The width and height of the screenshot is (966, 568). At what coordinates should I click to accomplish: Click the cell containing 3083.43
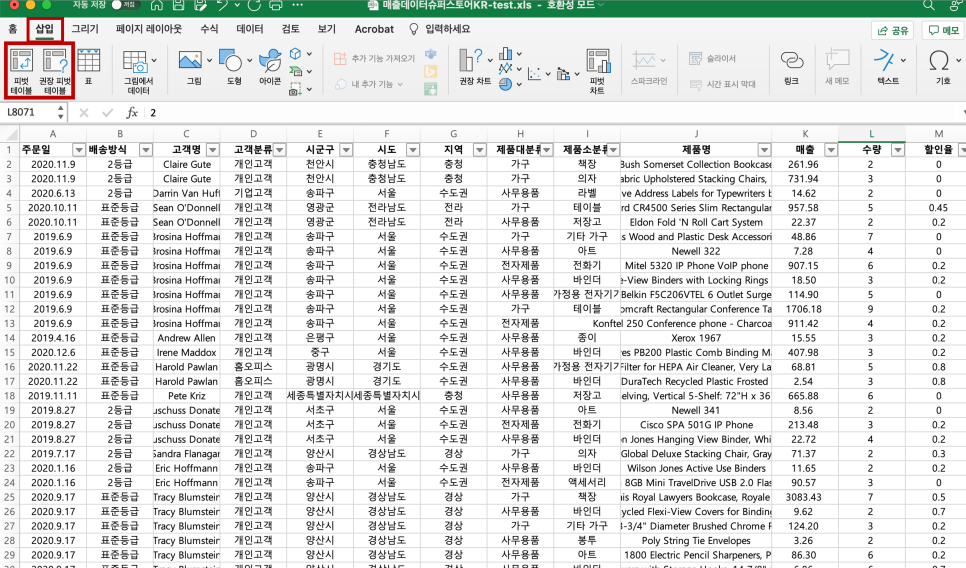[803, 497]
